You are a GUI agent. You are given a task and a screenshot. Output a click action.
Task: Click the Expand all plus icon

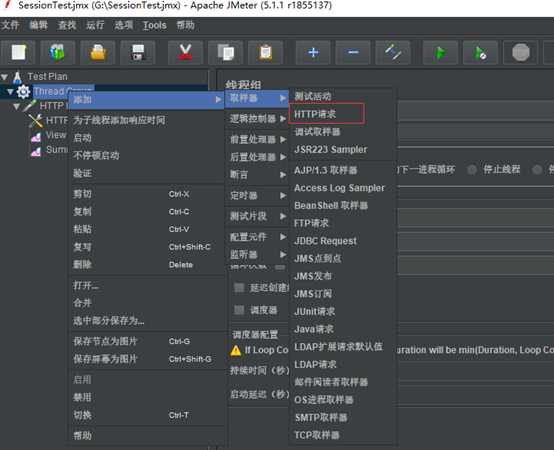[x=313, y=52]
